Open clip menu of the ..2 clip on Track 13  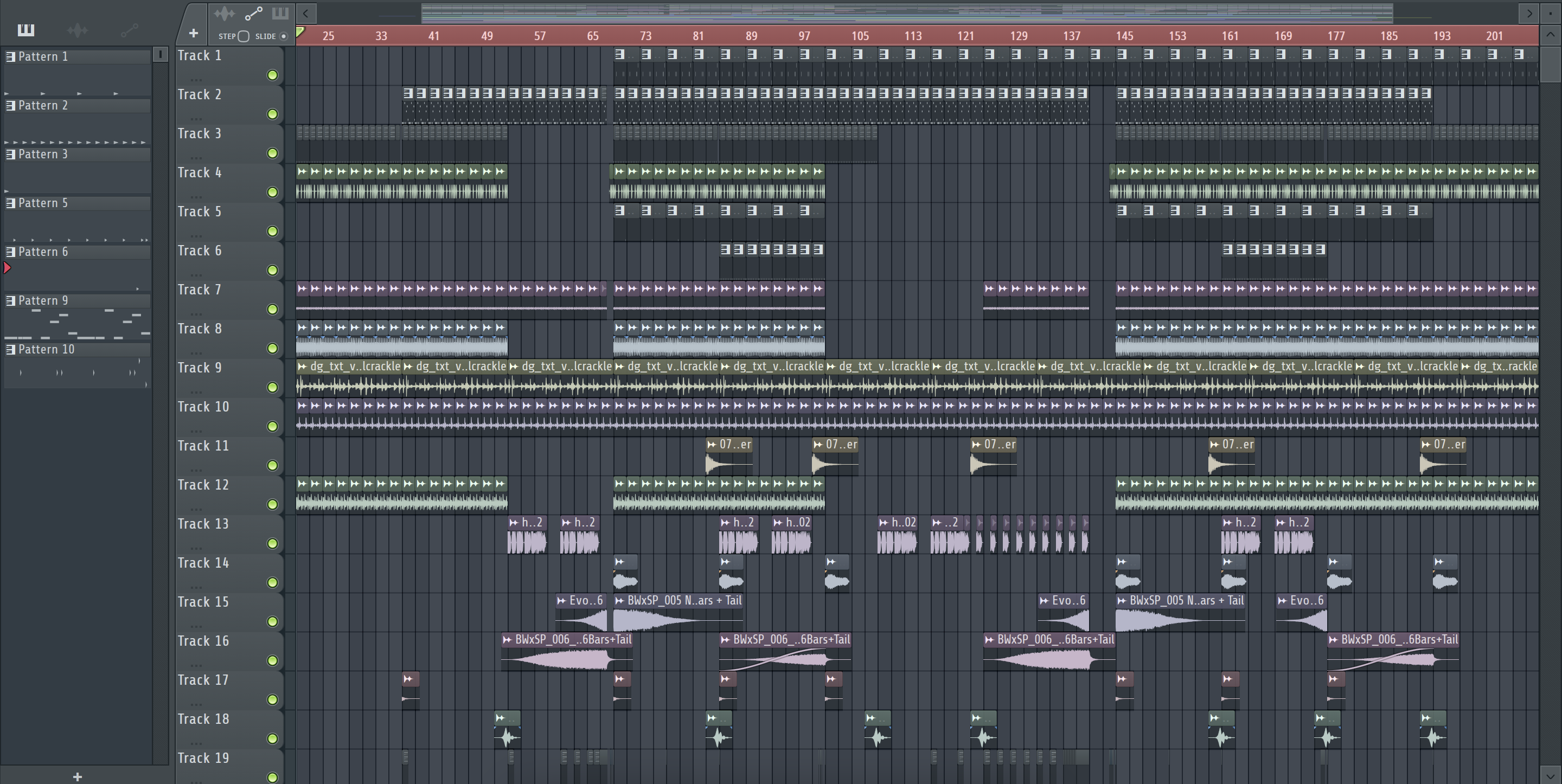[937, 522]
